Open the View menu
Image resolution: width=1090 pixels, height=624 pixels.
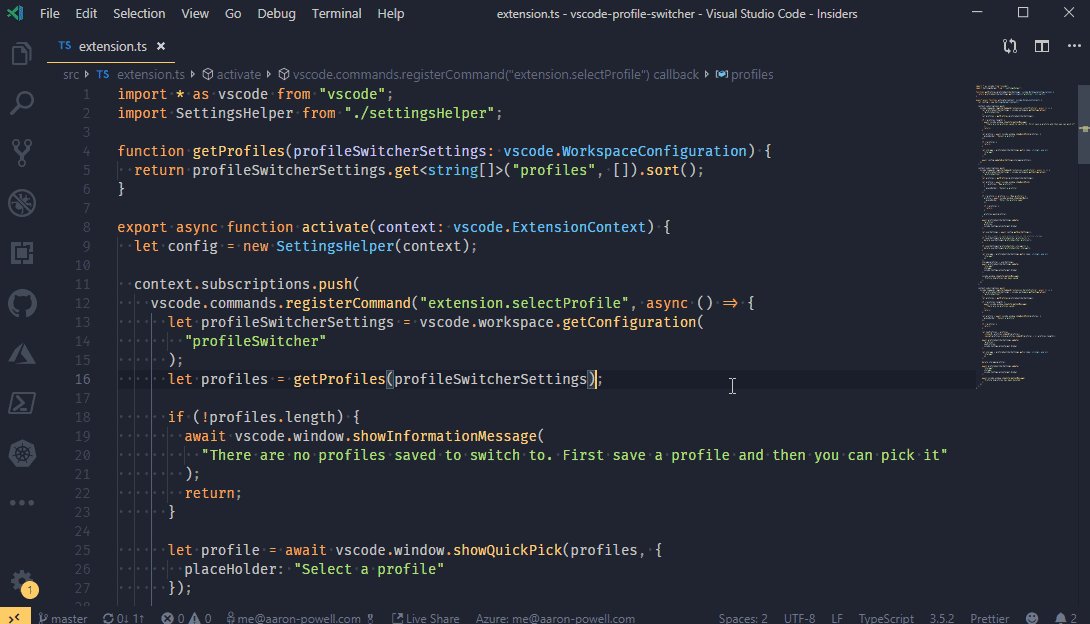click(195, 13)
